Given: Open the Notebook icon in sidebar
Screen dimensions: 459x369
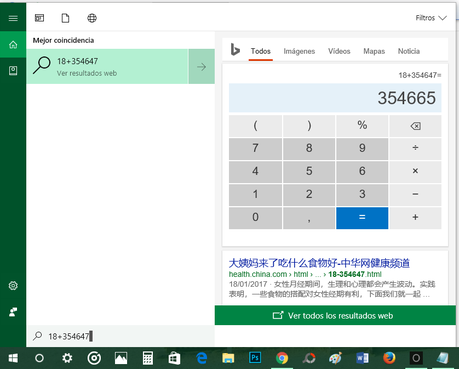Looking at the screenshot, I should (13, 70).
